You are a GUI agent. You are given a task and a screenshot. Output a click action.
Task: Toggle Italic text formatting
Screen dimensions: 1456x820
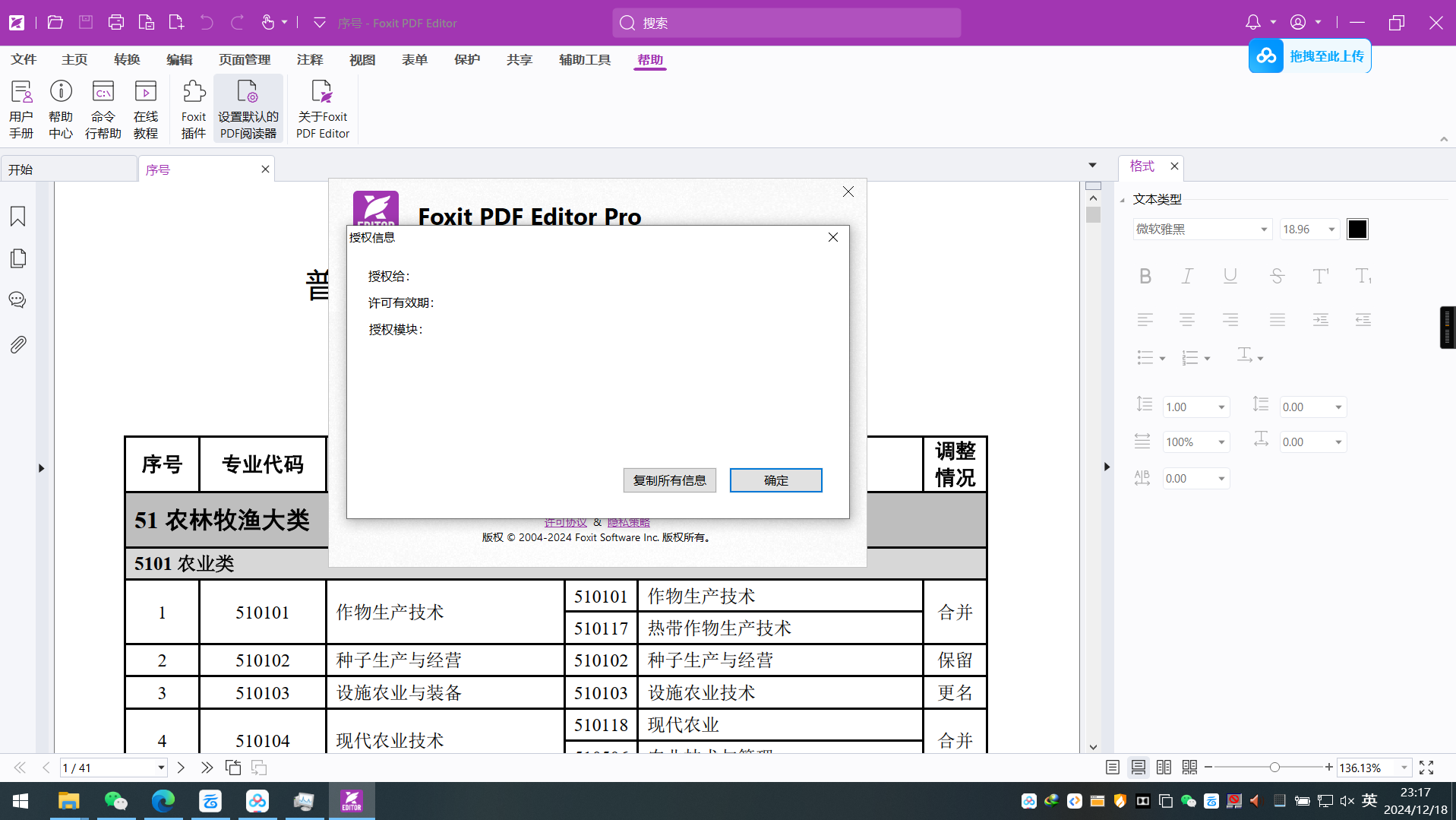coord(1187,276)
